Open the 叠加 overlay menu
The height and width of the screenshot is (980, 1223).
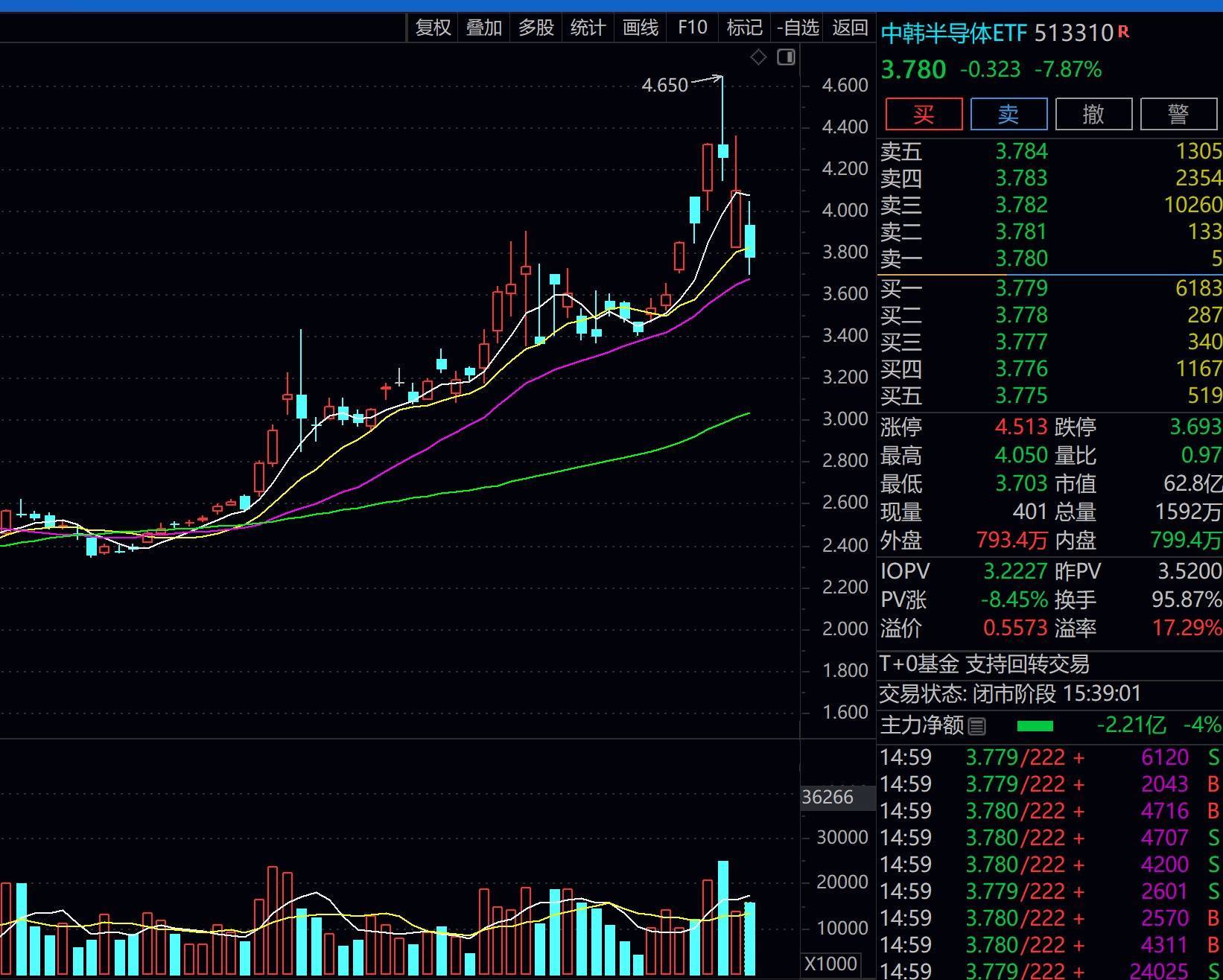point(484,28)
